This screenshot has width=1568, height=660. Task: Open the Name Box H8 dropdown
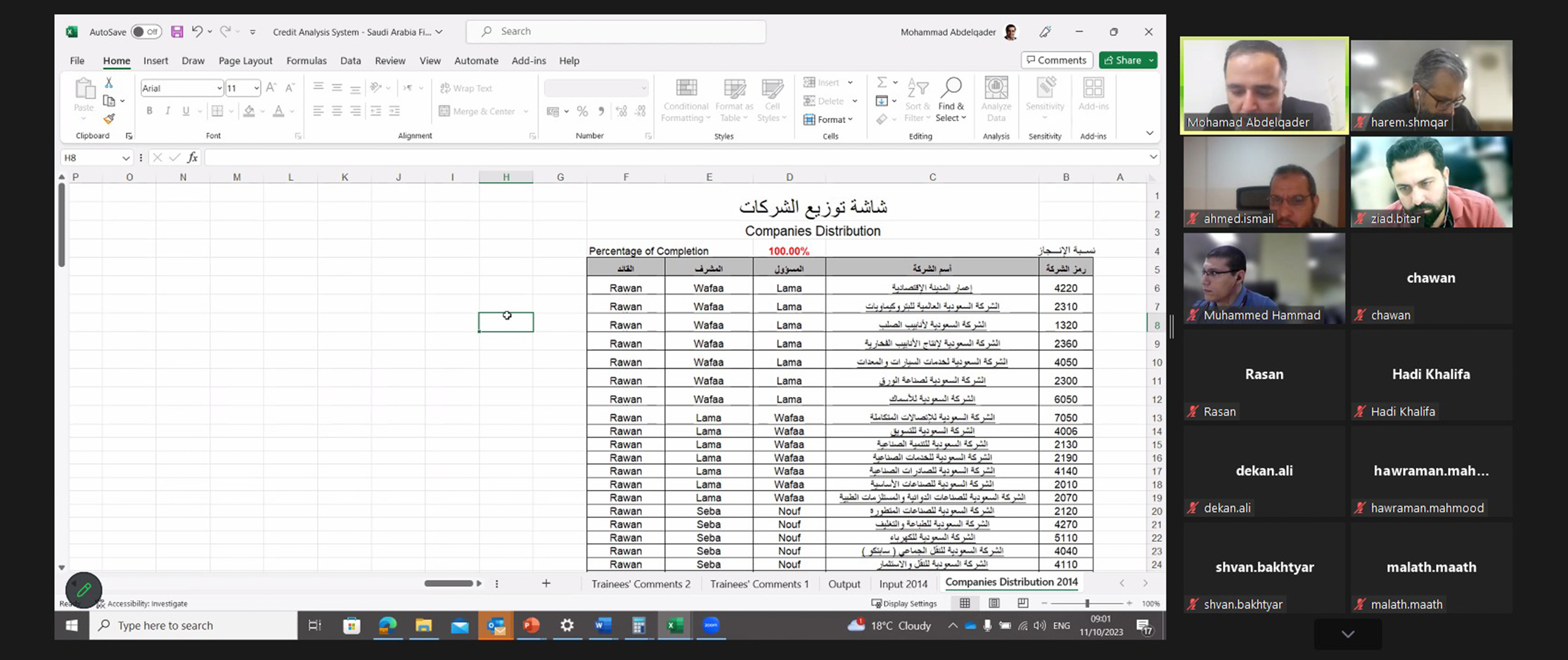[x=125, y=157]
